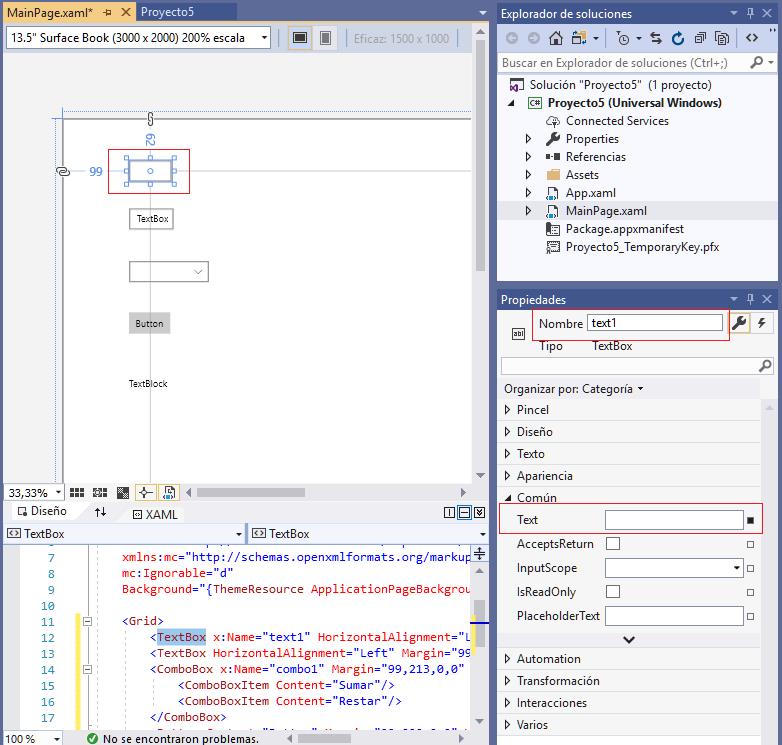Click the Text property input field
The width and height of the screenshot is (782, 745).
(674, 520)
